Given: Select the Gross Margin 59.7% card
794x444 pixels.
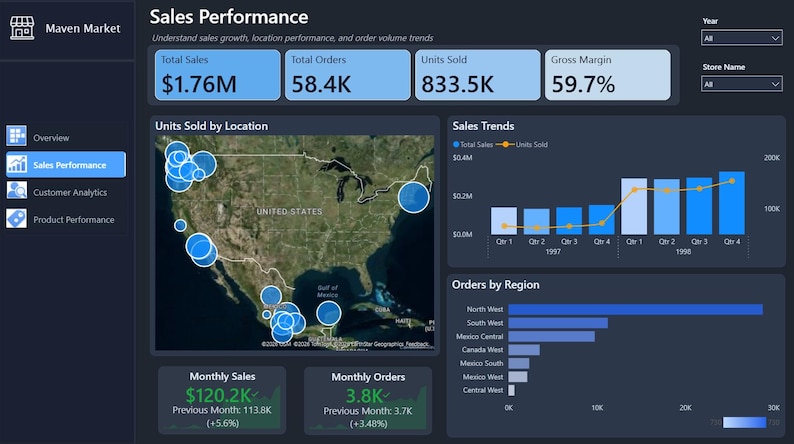Looking at the screenshot, I should click(x=608, y=74).
